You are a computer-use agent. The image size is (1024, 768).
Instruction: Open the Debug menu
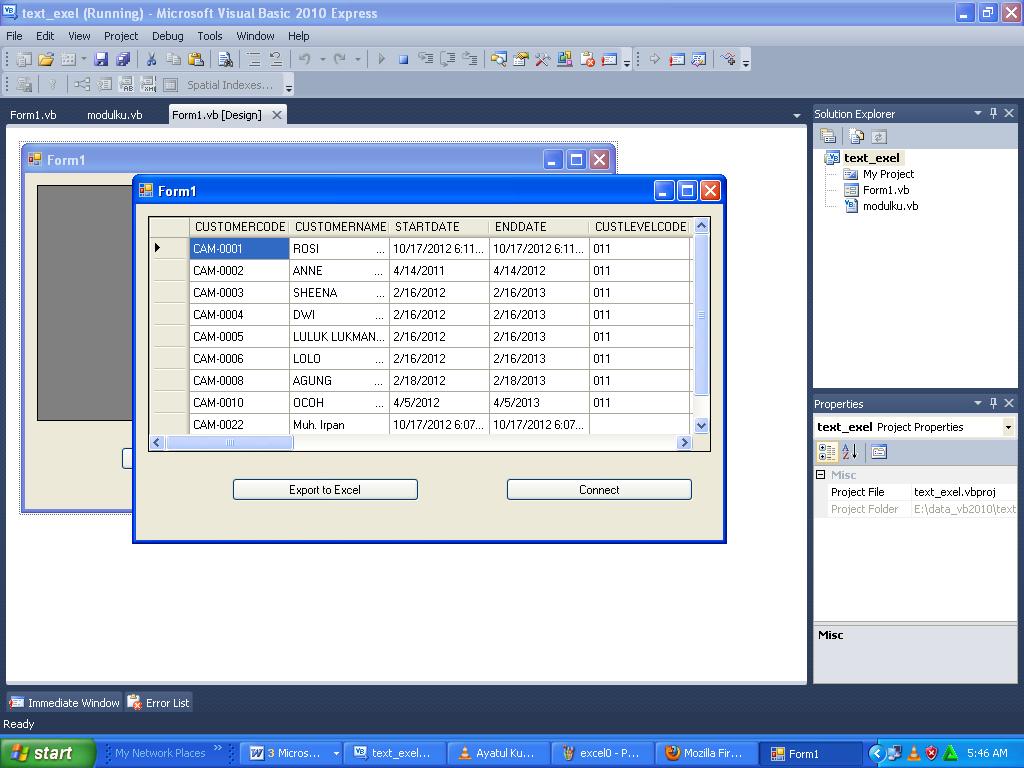[167, 36]
